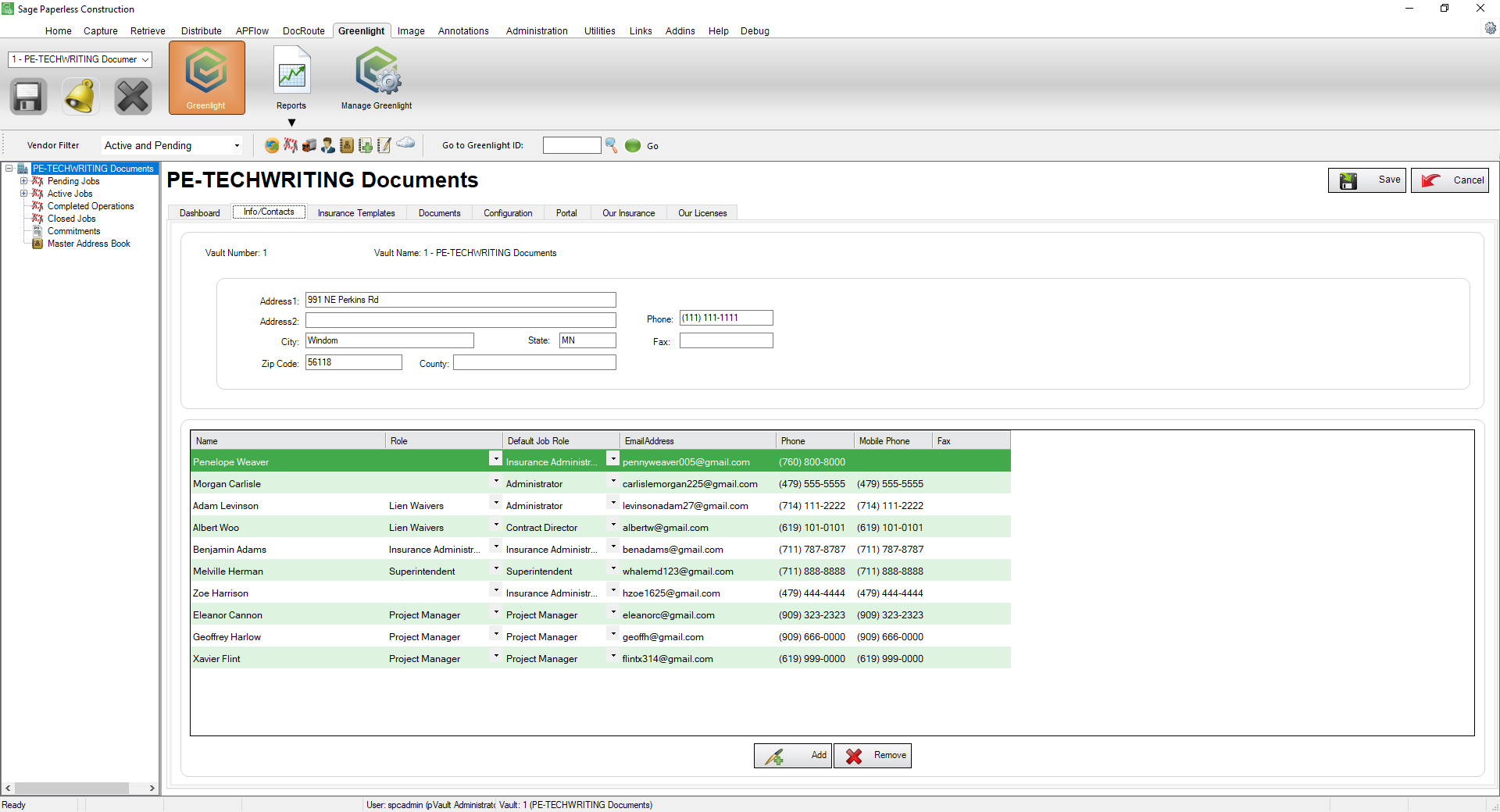Screen dimensions: 1500x812
Task: Click the Master Address Book icon in tree
Action: (37, 244)
